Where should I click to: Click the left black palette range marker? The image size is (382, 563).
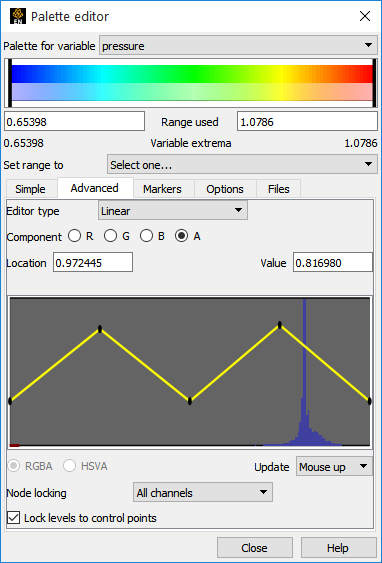[10, 83]
